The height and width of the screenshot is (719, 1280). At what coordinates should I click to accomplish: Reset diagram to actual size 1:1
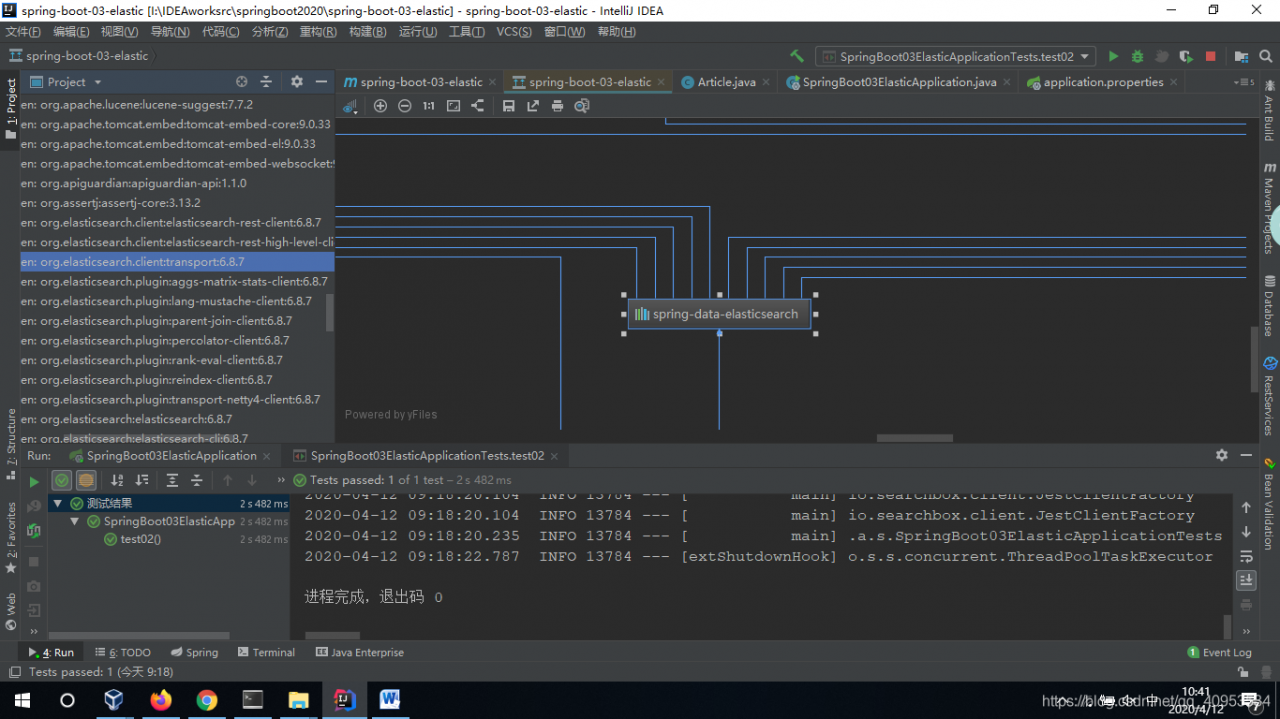point(429,106)
